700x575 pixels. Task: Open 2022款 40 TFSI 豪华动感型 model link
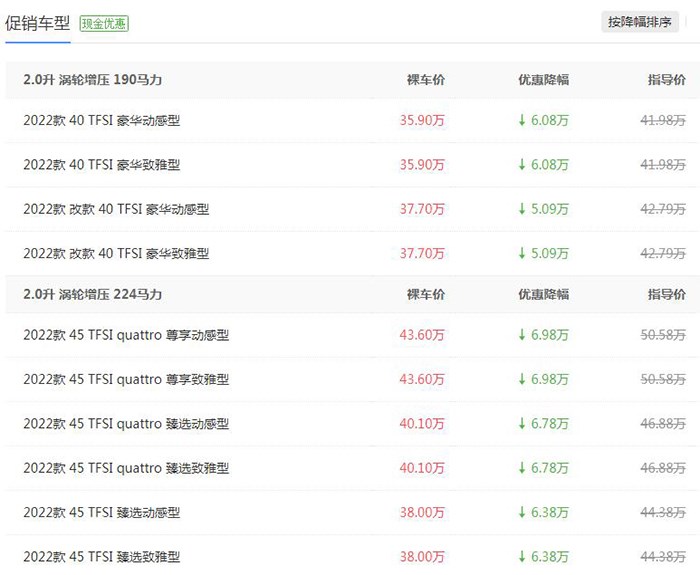[x=102, y=121]
